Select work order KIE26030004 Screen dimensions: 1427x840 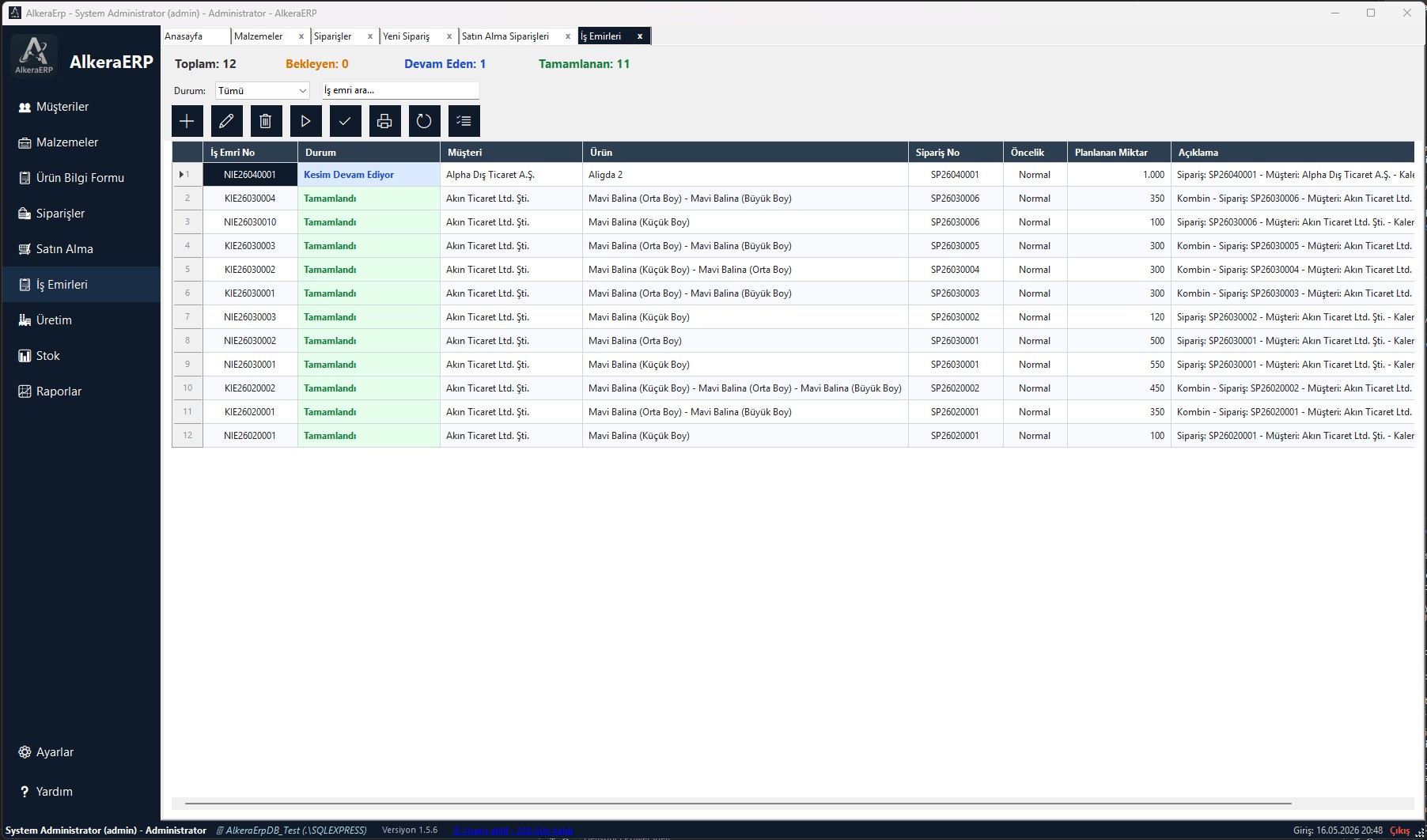251,199
